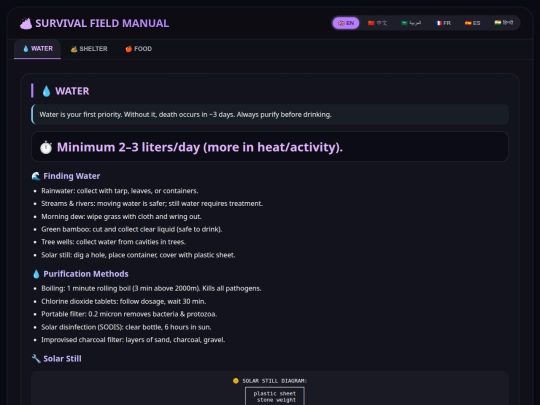Click the Survival Field Manual logo icon

click(26, 24)
